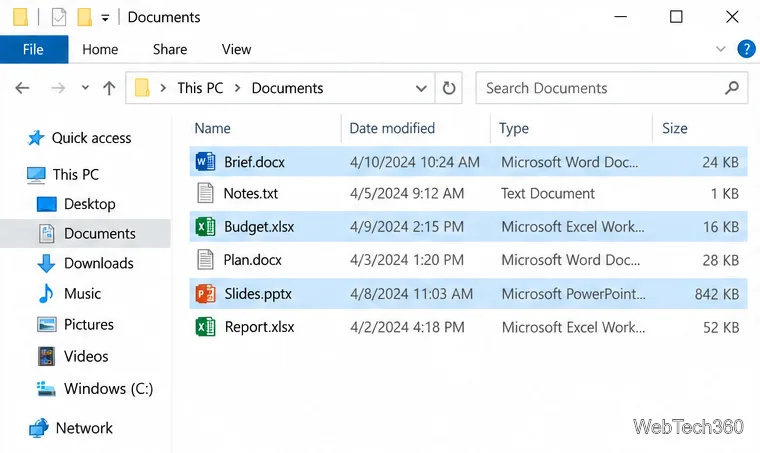Image resolution: width=760 pixels, height=453 pixels.
Task: Select Windows (C:) in navigation pane
Action: point(109,389)
